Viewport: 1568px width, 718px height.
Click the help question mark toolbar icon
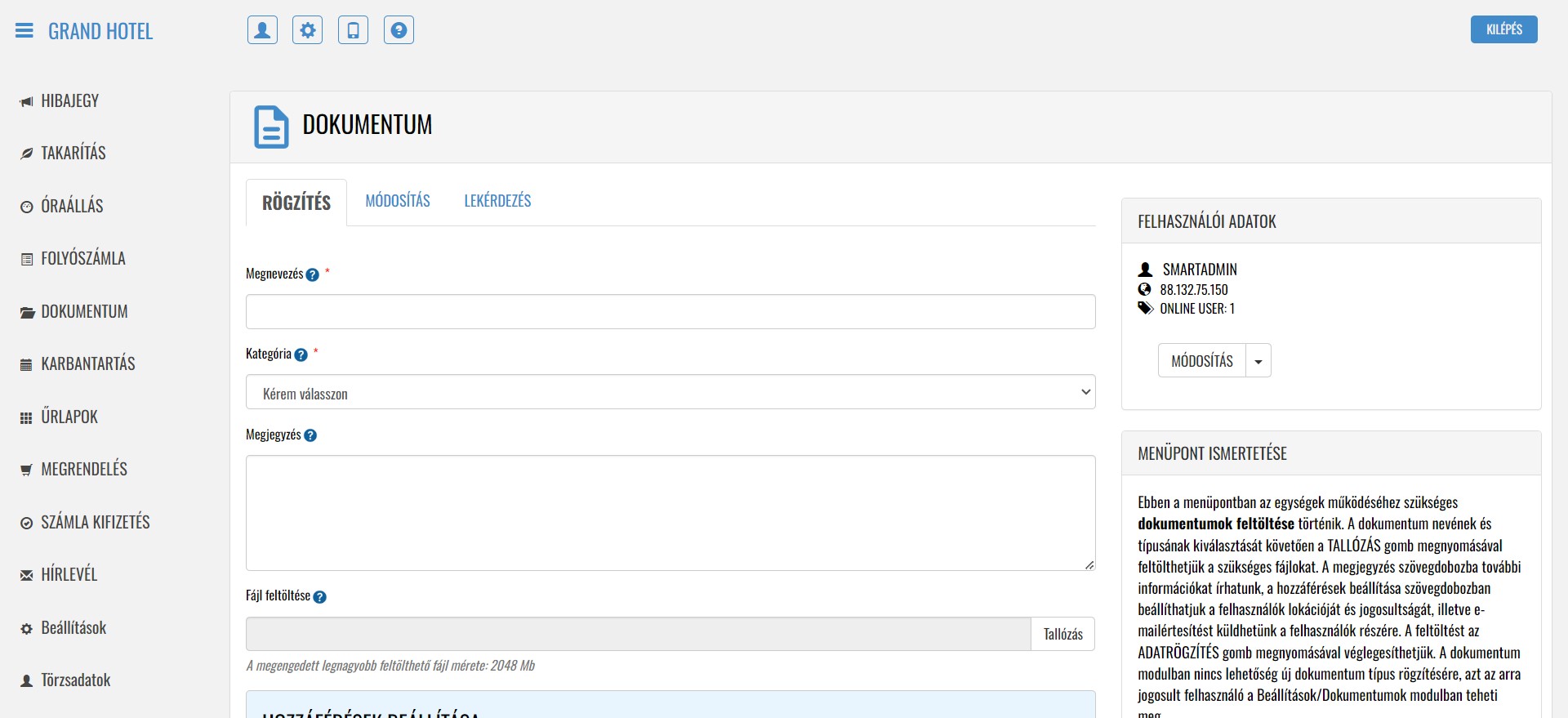[x=399, y=30]
